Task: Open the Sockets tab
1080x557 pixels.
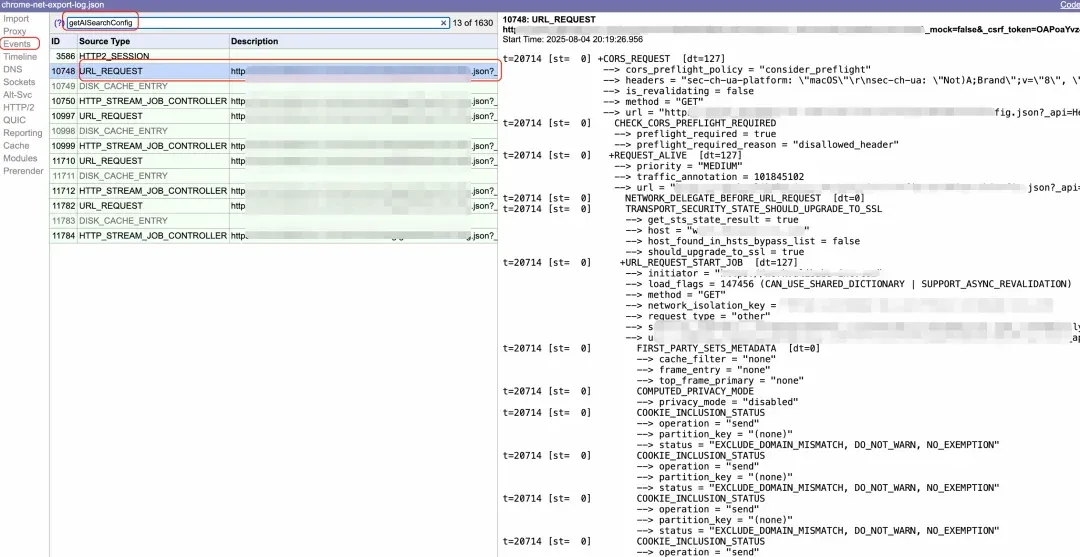Action: [19, 82]
